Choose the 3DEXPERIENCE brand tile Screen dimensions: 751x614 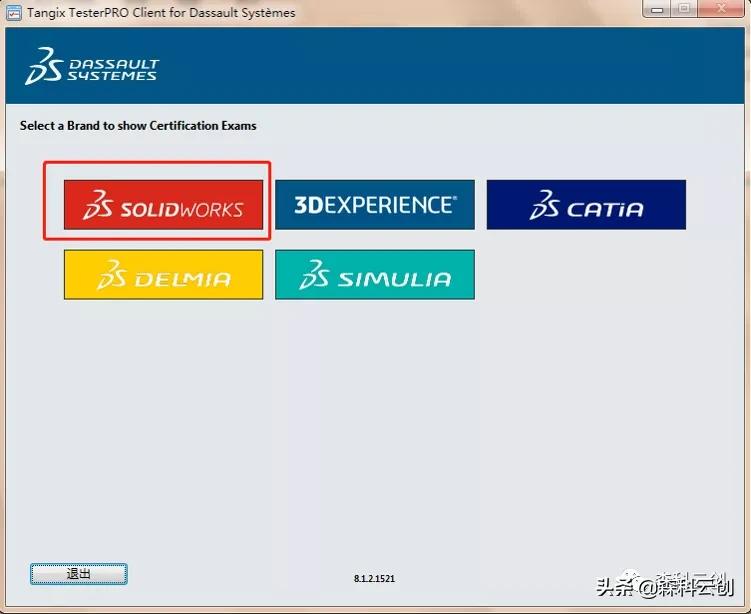(375, 205)
